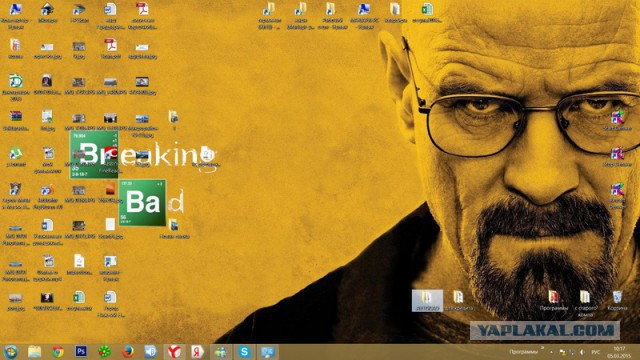
Task: Click the Программы taskbar toolbar label
Action: pos(523,352)
